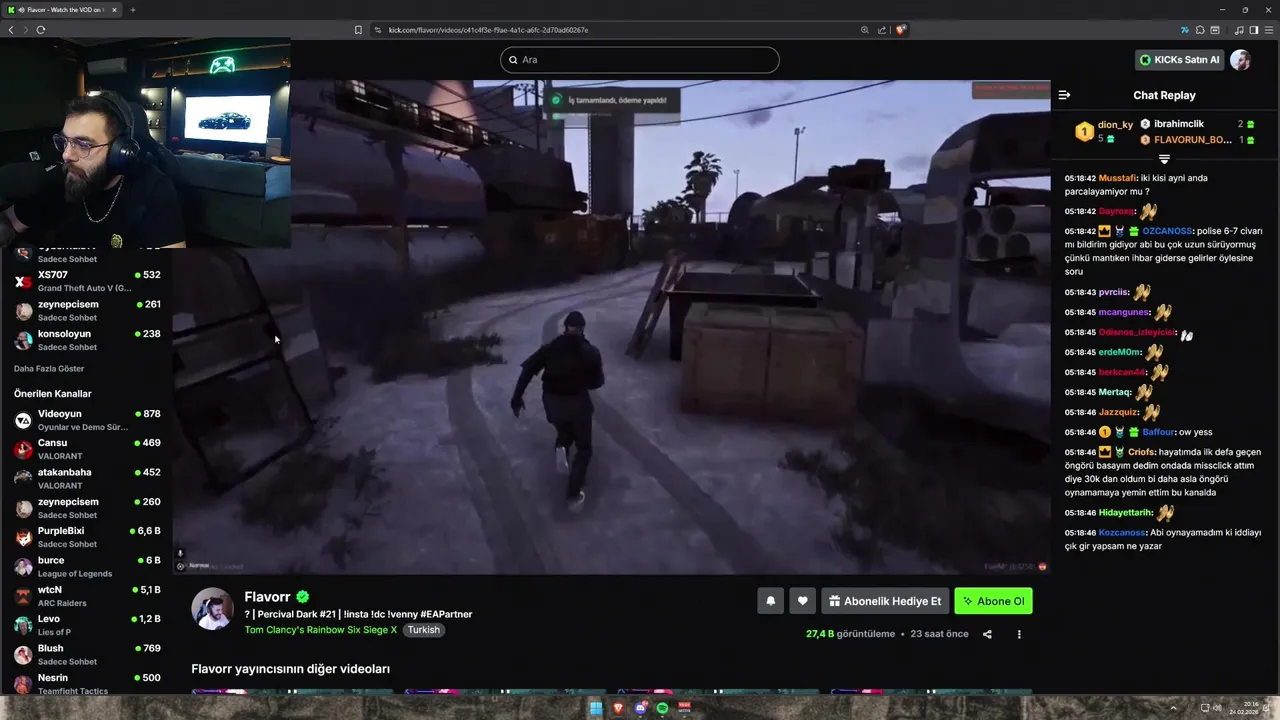1280x720 pixels.
Task: Click the Turkish language tag
Action: click(x=424, y=630)
